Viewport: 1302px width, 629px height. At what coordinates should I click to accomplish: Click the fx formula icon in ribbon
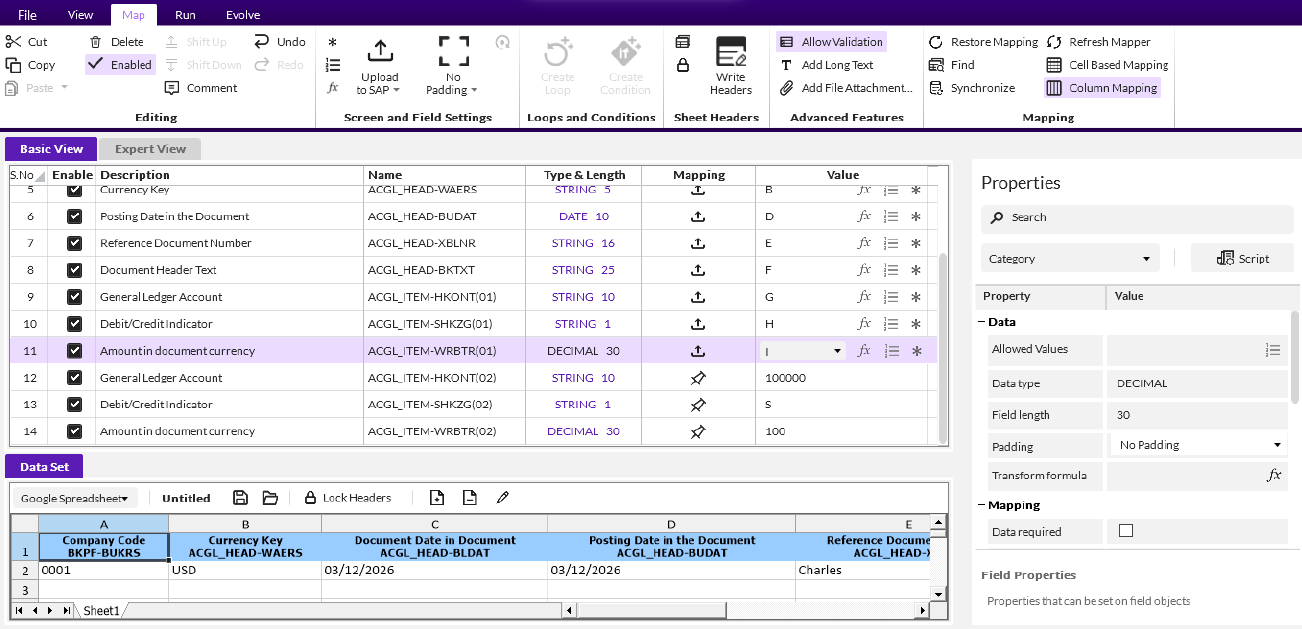click(x=333, y=88)
